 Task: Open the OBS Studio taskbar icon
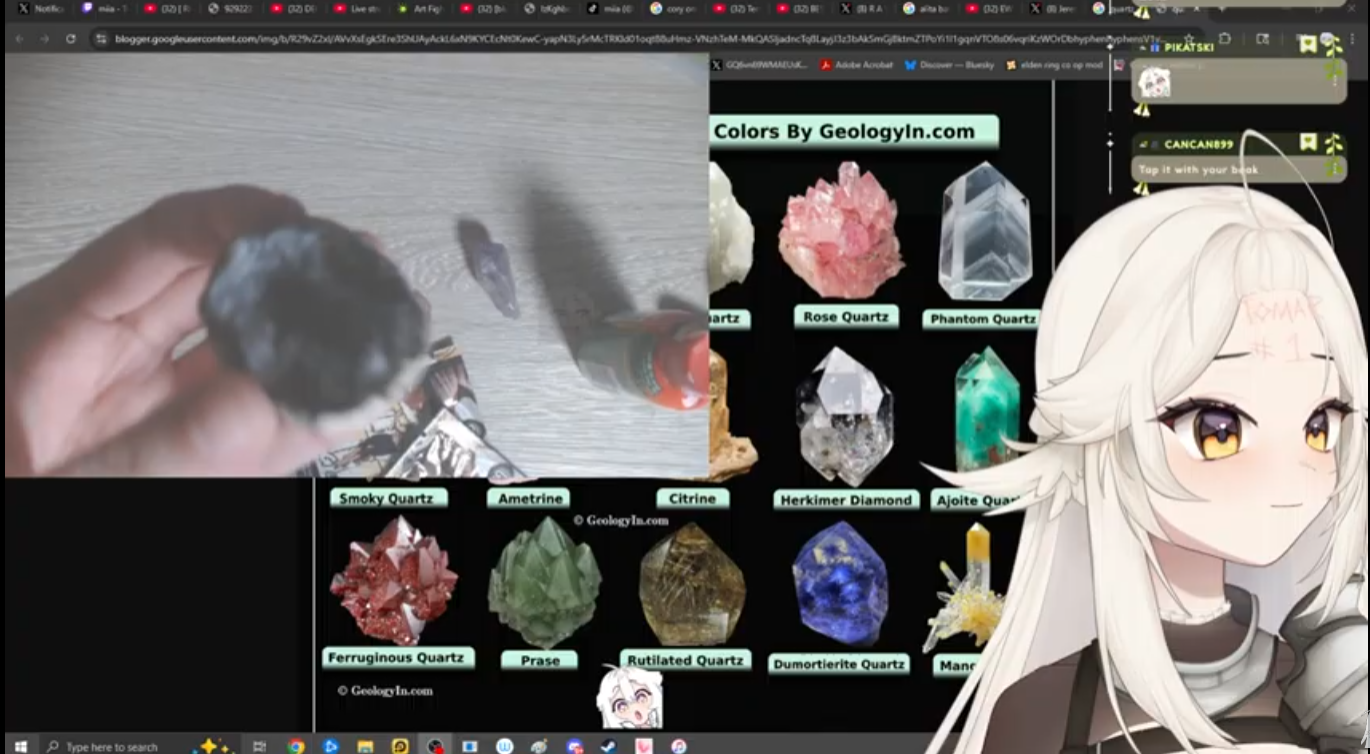click(x=434, y=745)
